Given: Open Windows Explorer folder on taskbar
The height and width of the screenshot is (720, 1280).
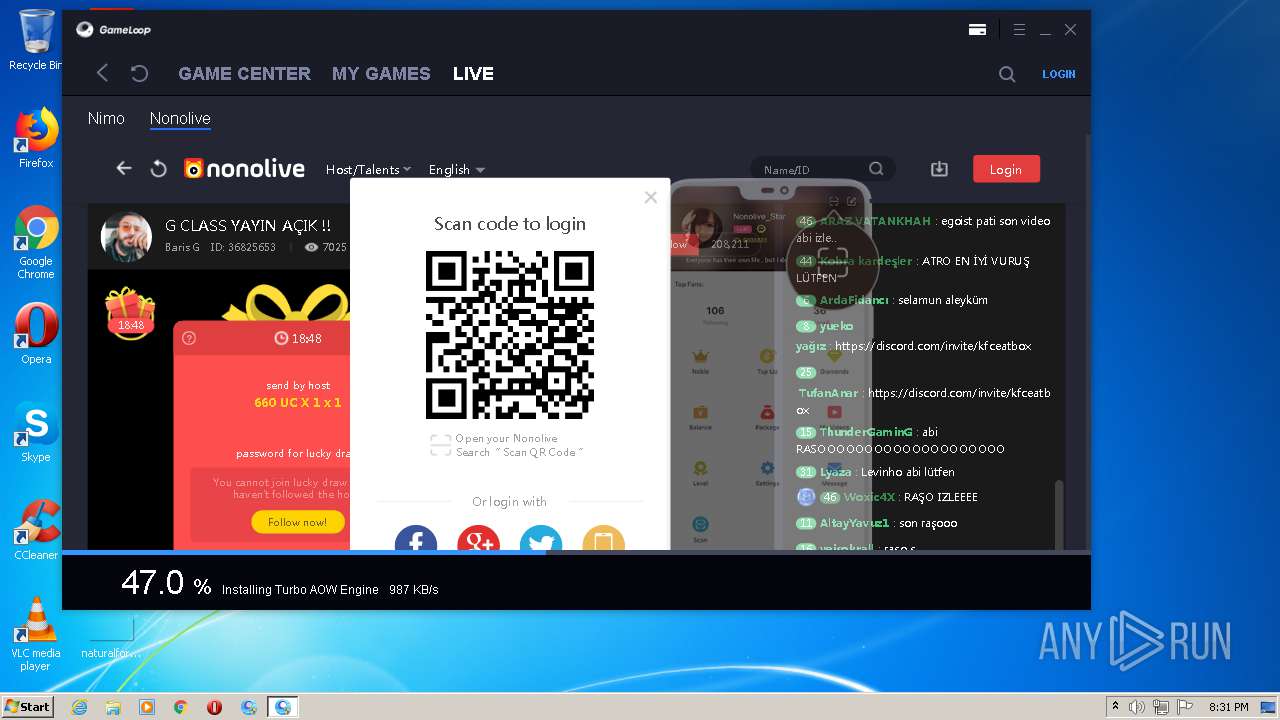Looking at the screenshot, I should click(113, 707).
